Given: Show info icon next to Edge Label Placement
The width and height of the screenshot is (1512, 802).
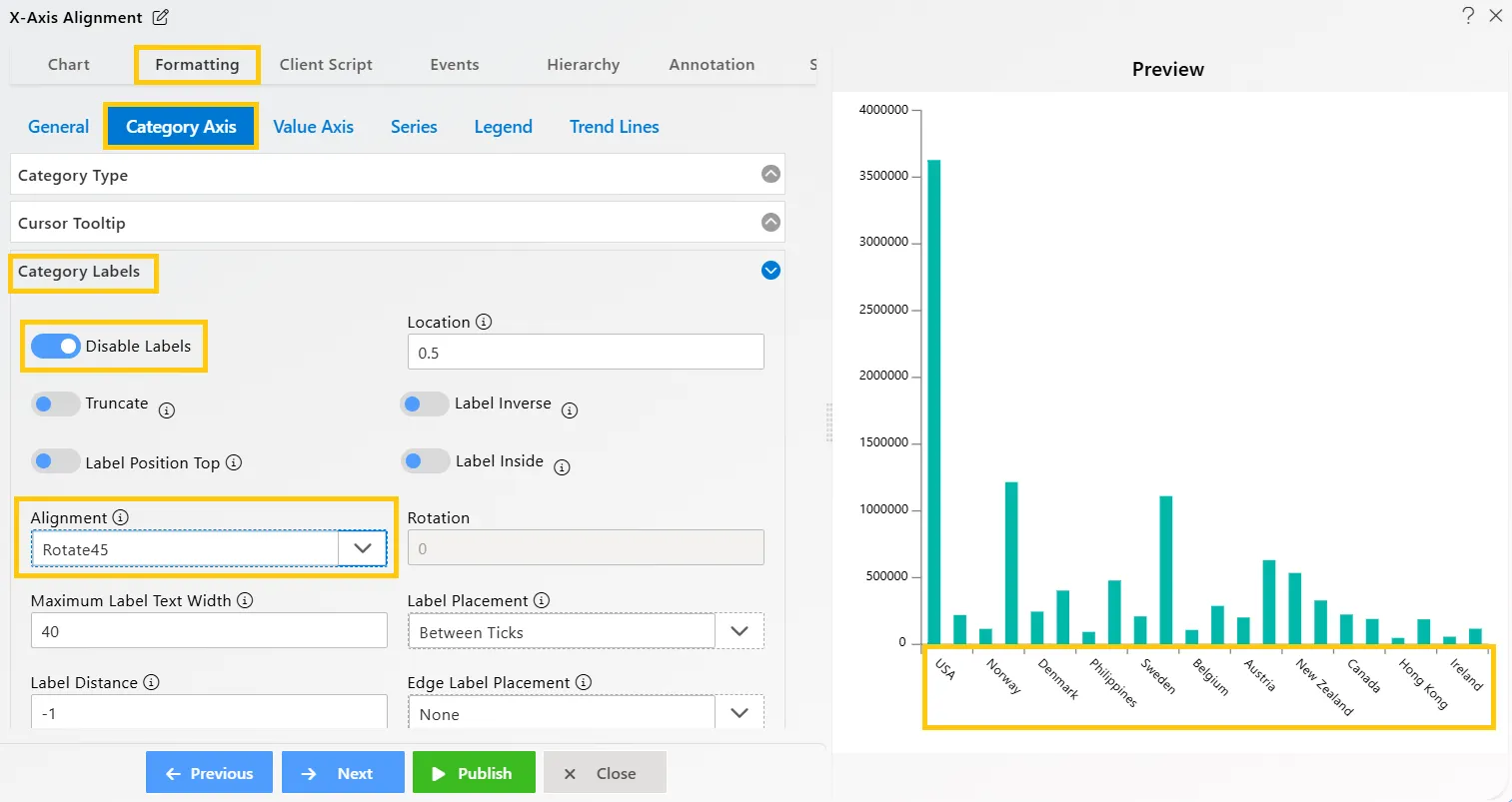Looking at the screenshot, I should [x=584, y=682].
